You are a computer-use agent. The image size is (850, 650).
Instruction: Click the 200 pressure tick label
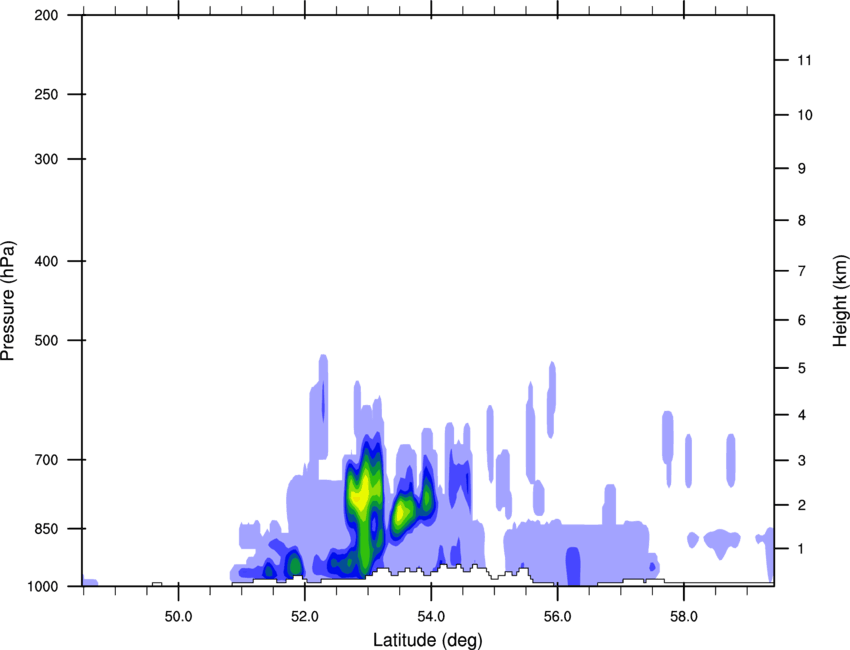point(46,15)
